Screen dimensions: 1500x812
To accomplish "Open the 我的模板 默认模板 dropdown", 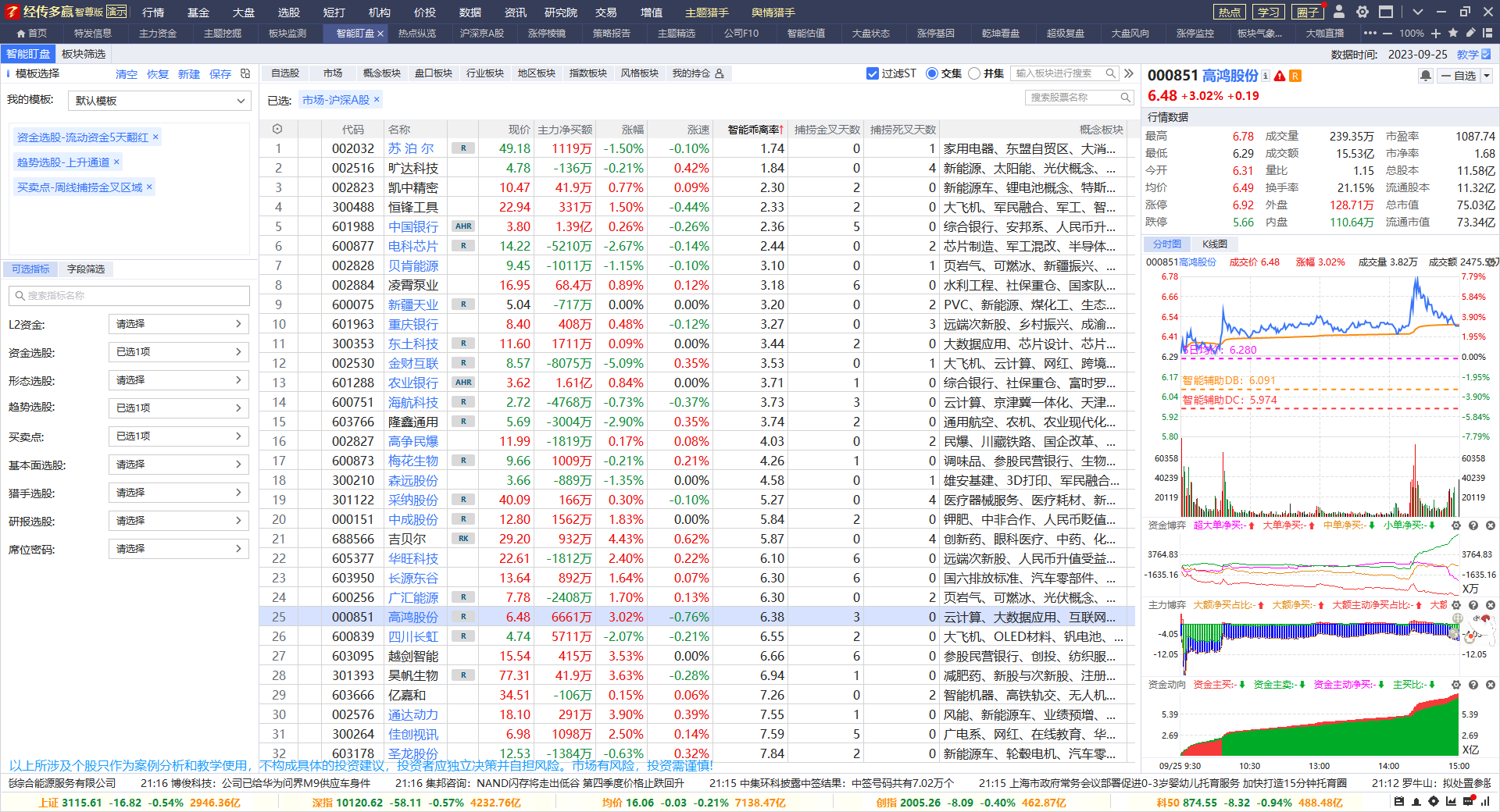I will click(x=159, y=101).
